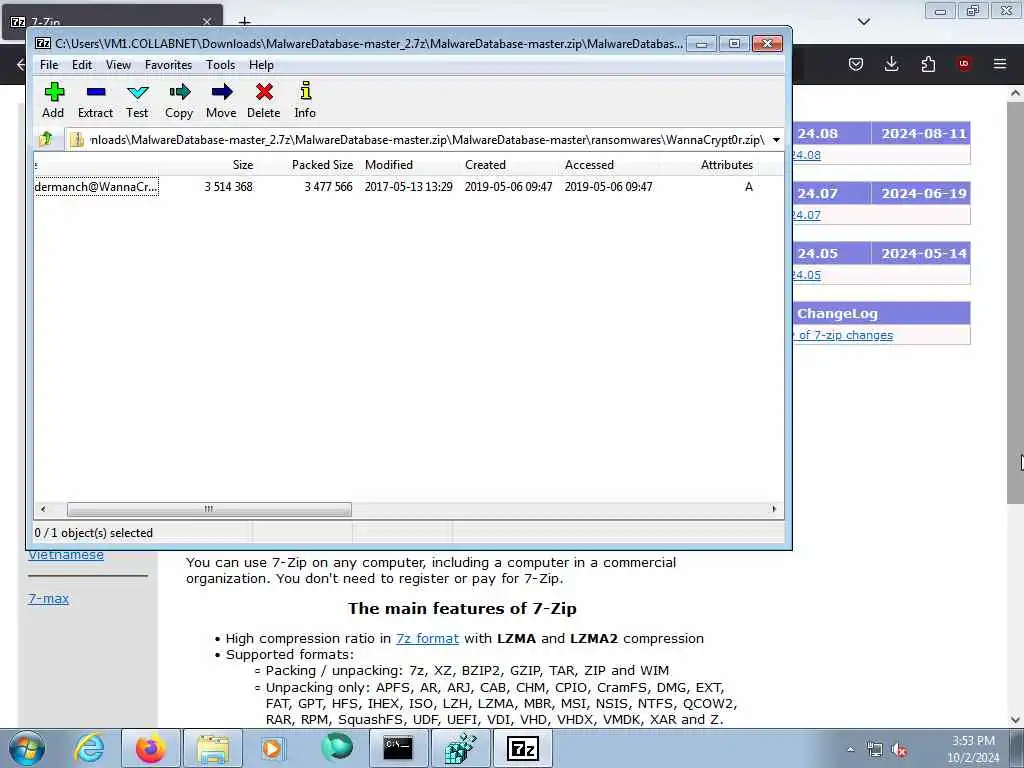Image resolution: width=1024 pixels, height=768 pixels.
Task: Open the 24.05 release link
Action: 807,275
